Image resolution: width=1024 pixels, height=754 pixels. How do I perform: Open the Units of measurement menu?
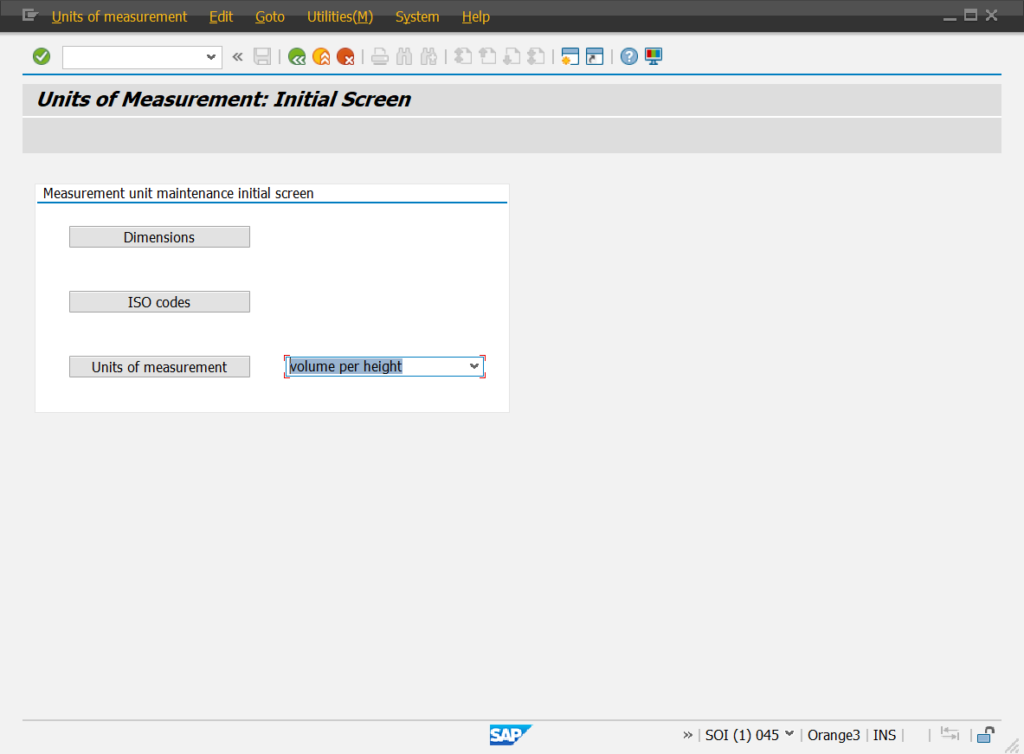click(x=120, y=16)
